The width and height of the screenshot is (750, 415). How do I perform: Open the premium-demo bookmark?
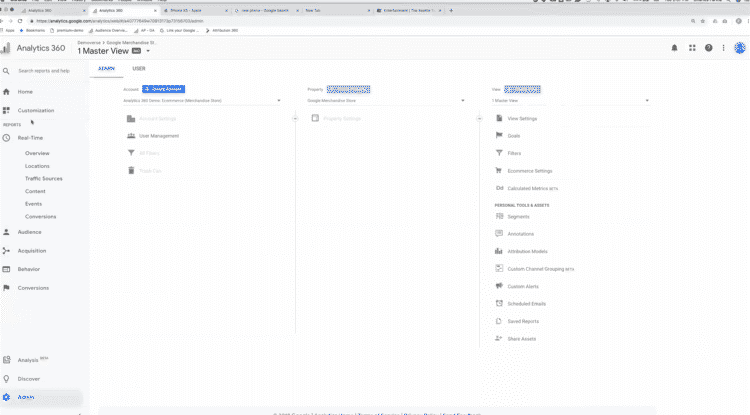coord(67,30)
